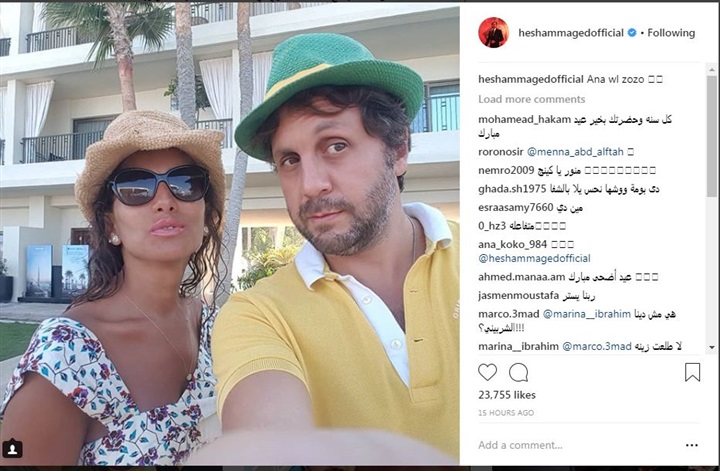Select the comments scrollbar thumb
This screenshot has height=471, width=720.
pyautogui.click(x=712, y=137)
